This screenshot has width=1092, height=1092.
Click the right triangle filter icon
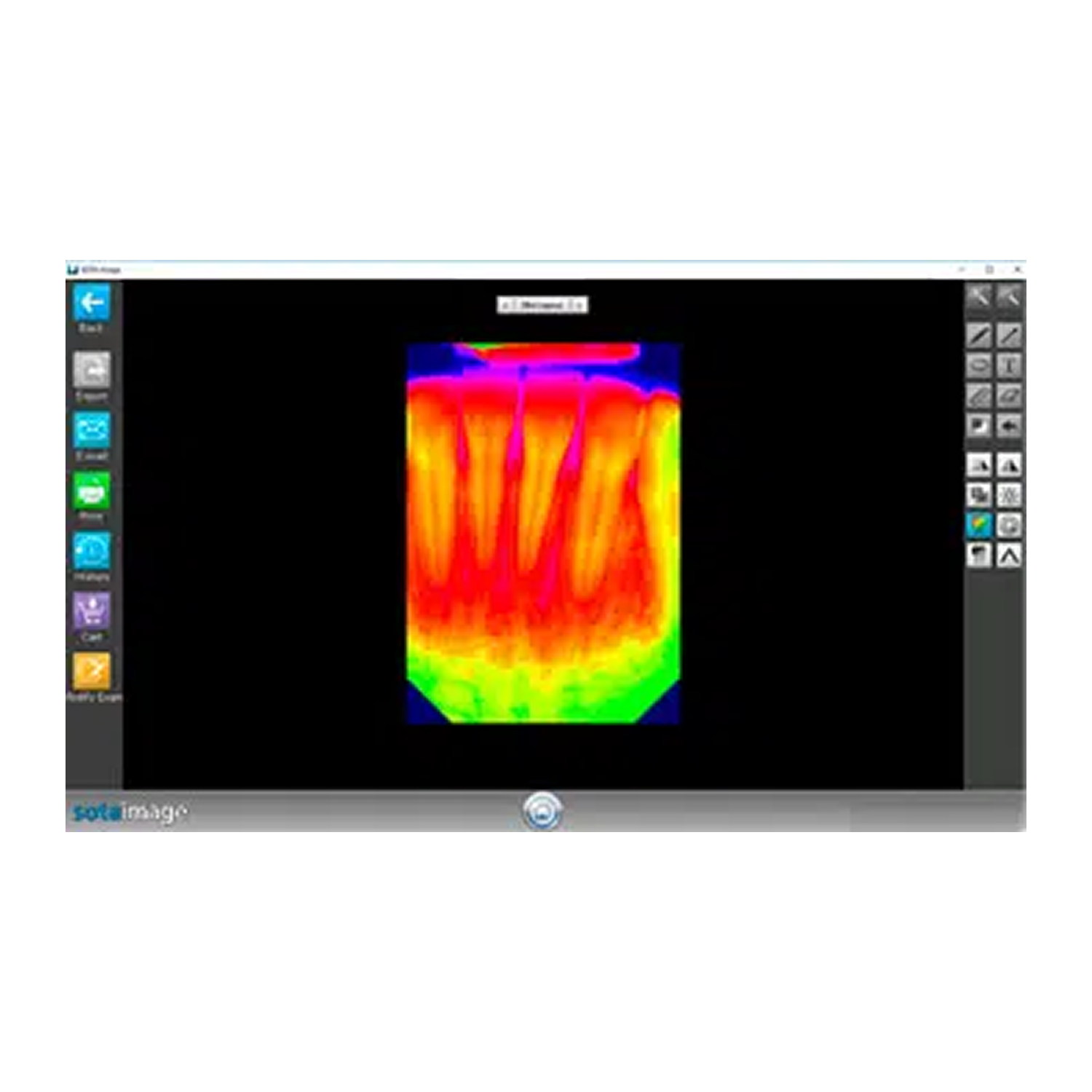click(1009, 464)
